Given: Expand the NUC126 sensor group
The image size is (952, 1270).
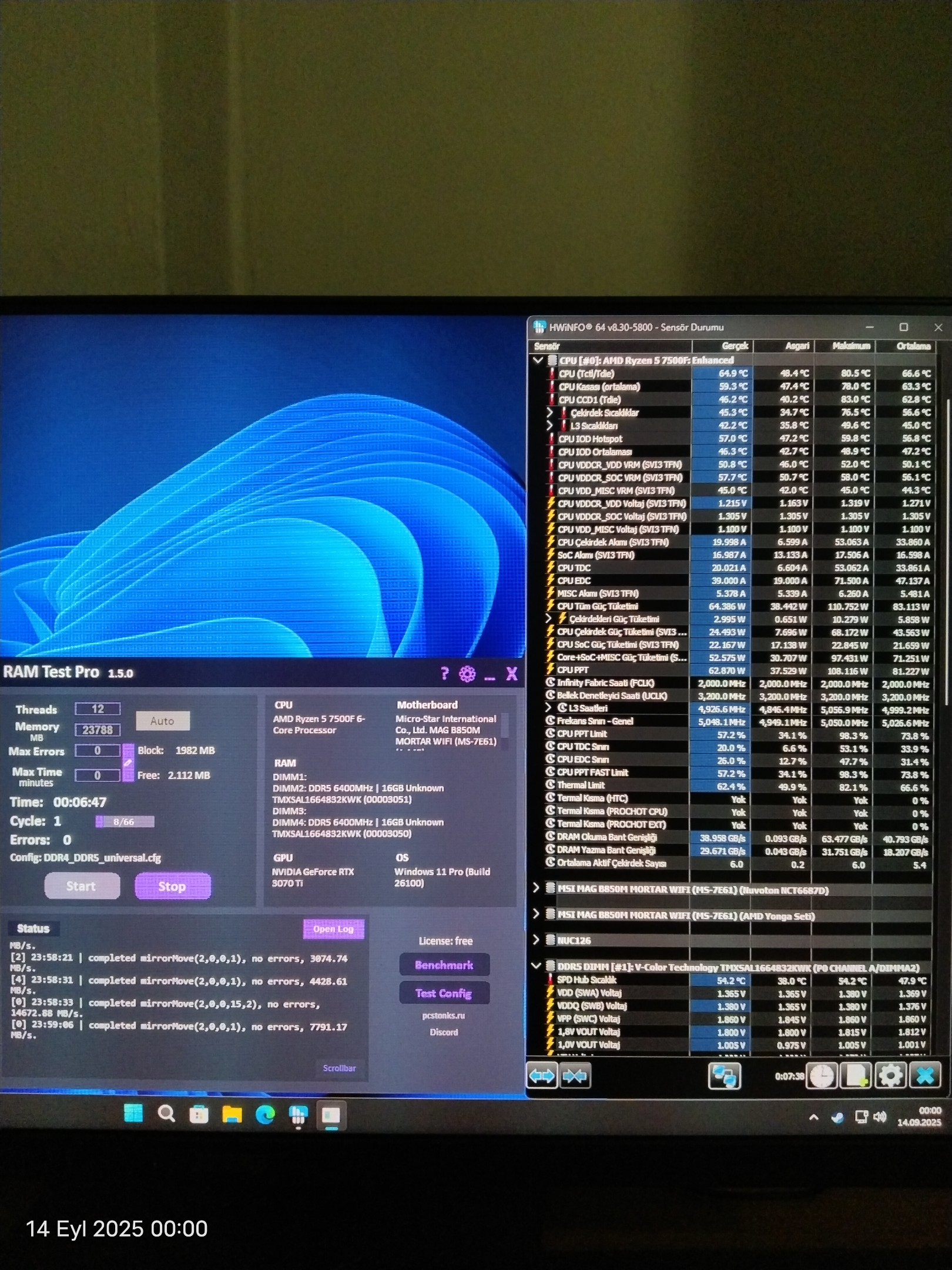Looking at the screenshot, I should coord(536,940).
